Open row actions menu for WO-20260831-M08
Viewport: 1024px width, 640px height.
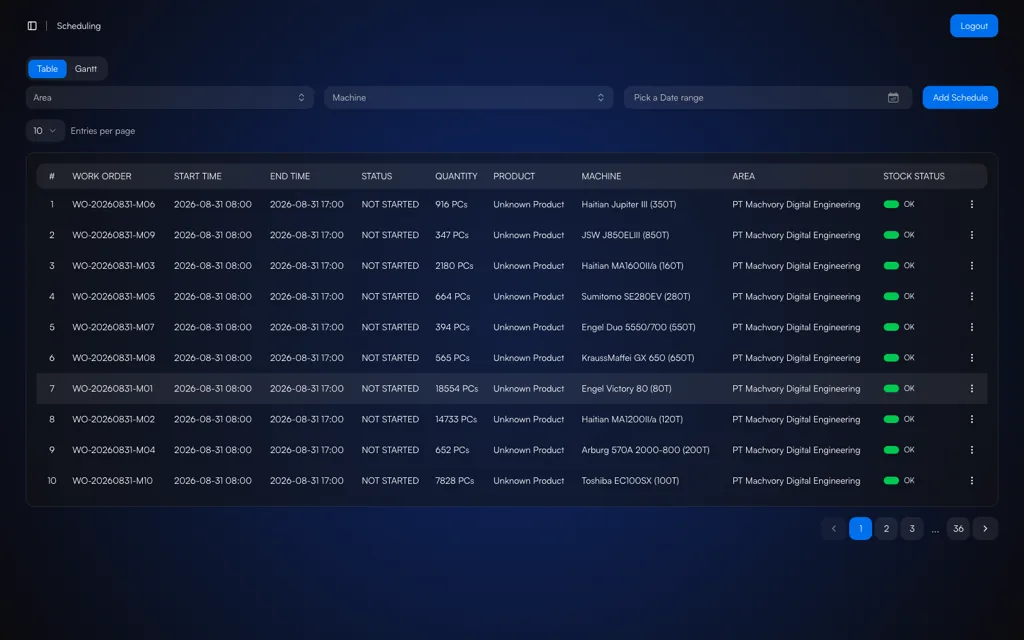tap(972, 358)
